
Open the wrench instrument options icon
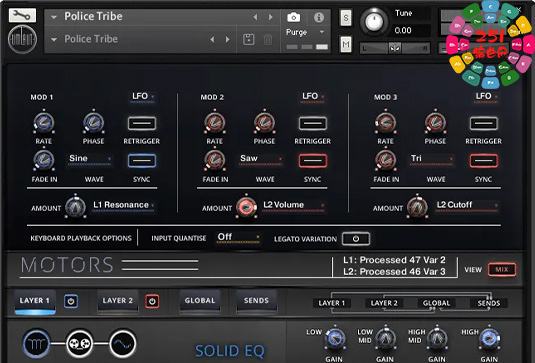(22, 15)
